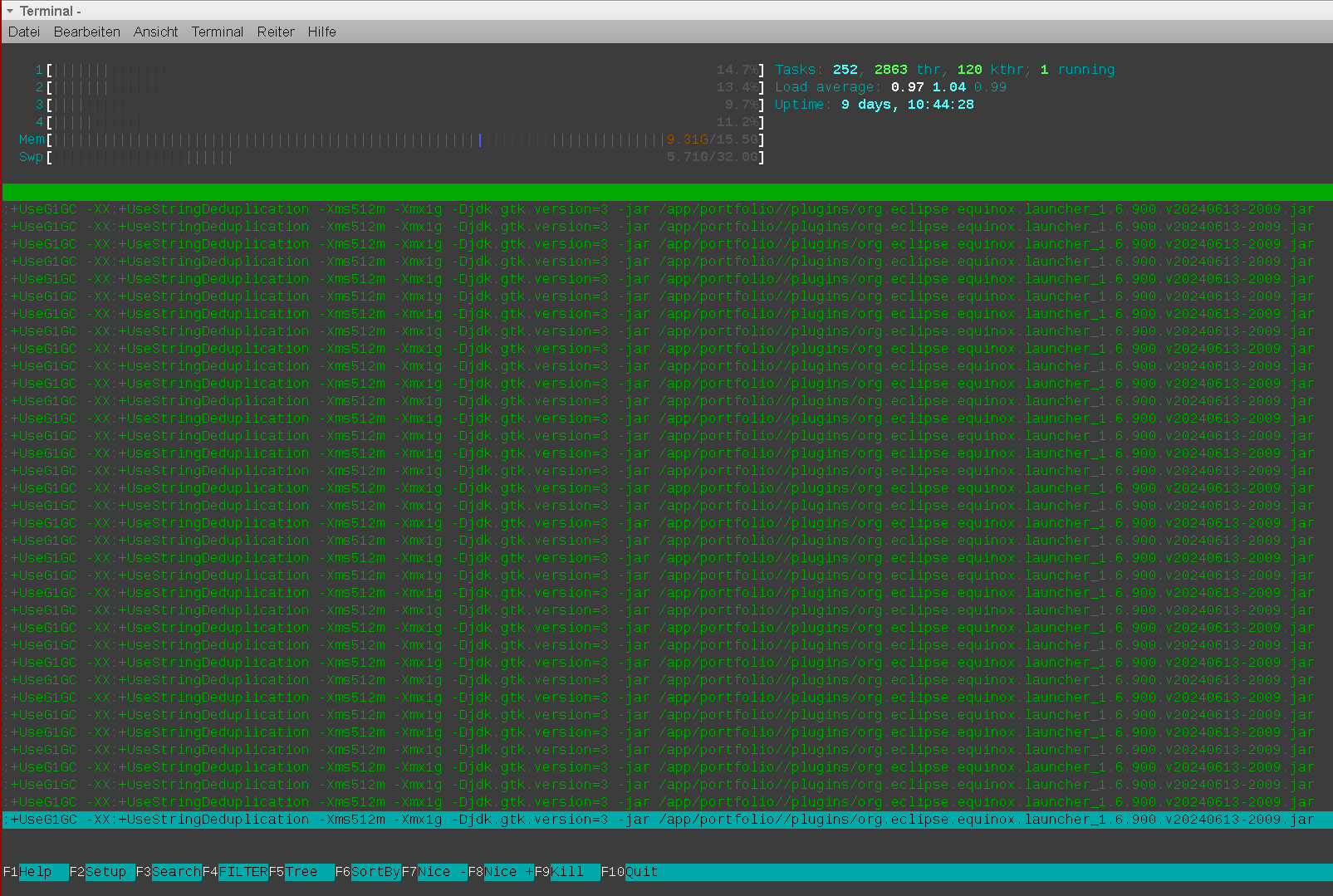Open Setup with F2 button
The height and width of the screenshot is (896, 1333).
pos(102,872)
